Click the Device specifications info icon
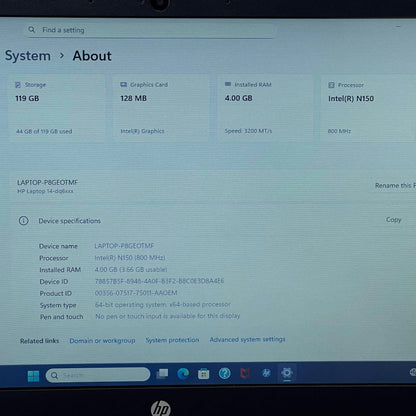 [24, 221]
